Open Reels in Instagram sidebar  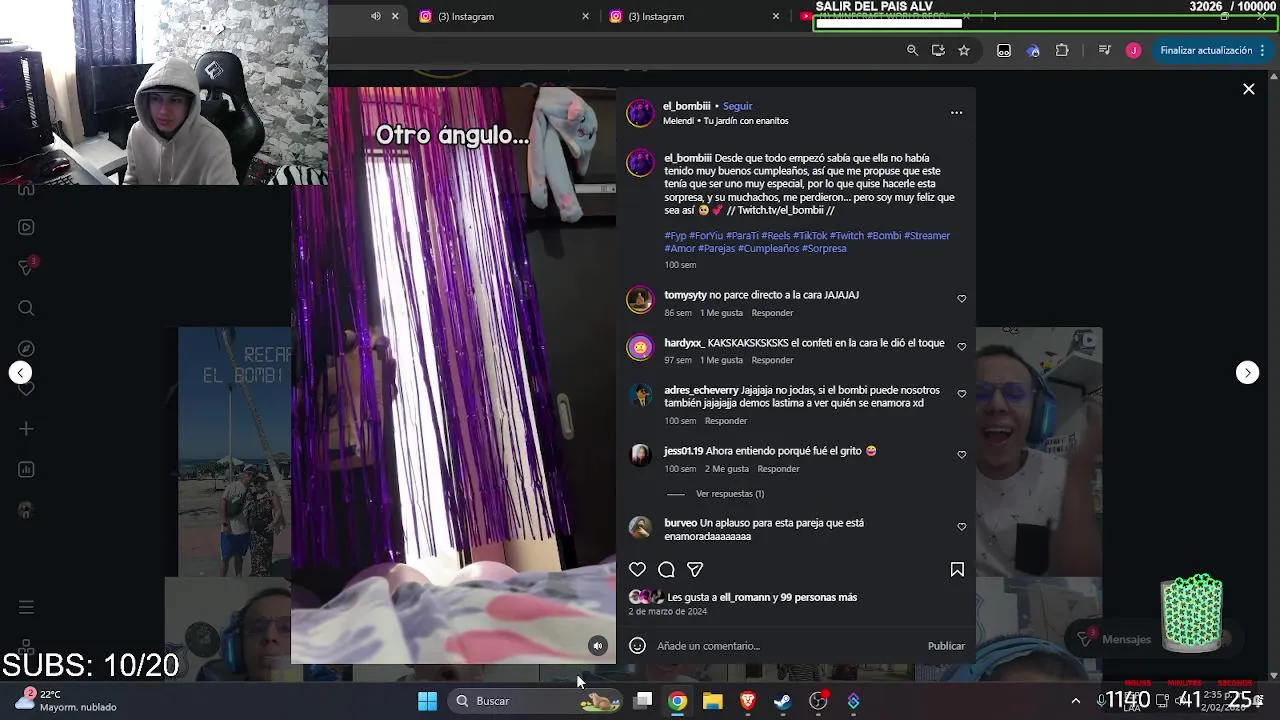pos(27,227)
